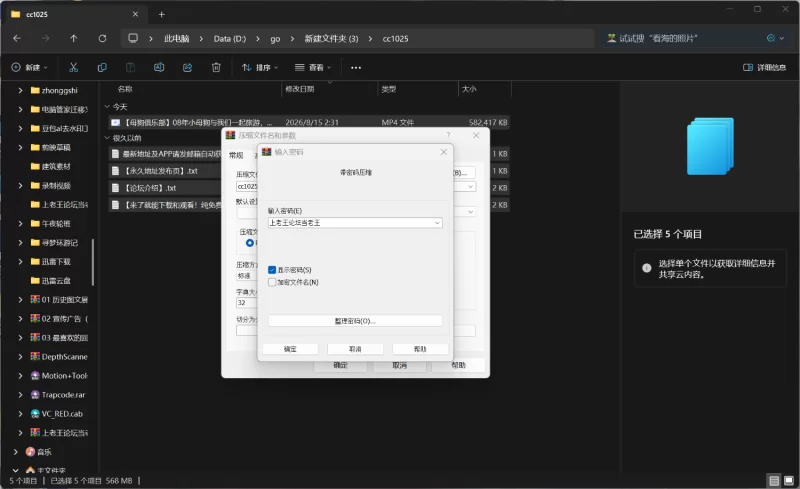This screenshot has width=800, height=489.
Task: Collapse the 今天 file group
Action: (x=107, y=107)
